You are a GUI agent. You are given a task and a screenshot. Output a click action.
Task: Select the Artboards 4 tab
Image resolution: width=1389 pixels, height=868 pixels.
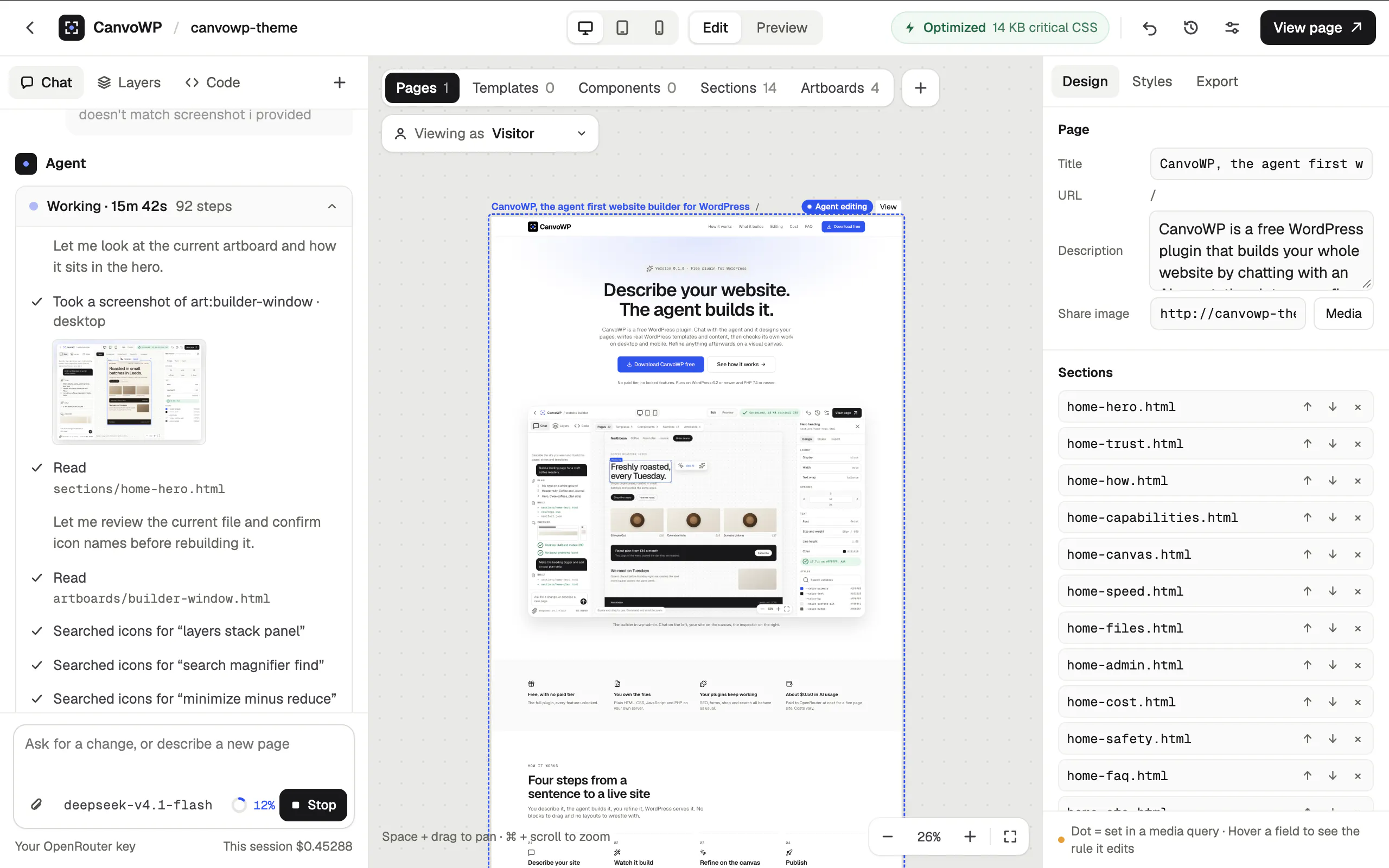point(840,88)
